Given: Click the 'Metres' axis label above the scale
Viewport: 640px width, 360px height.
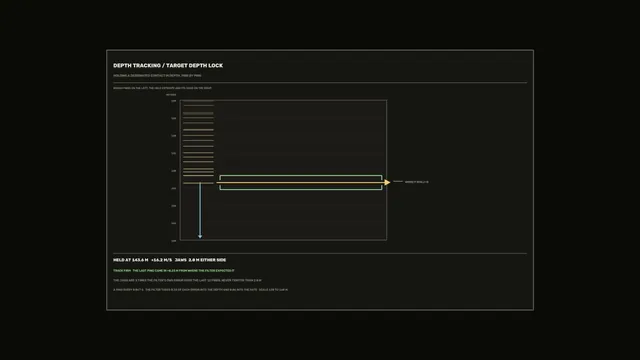Looking at the screenshot, I should click(x=171, y=95).
